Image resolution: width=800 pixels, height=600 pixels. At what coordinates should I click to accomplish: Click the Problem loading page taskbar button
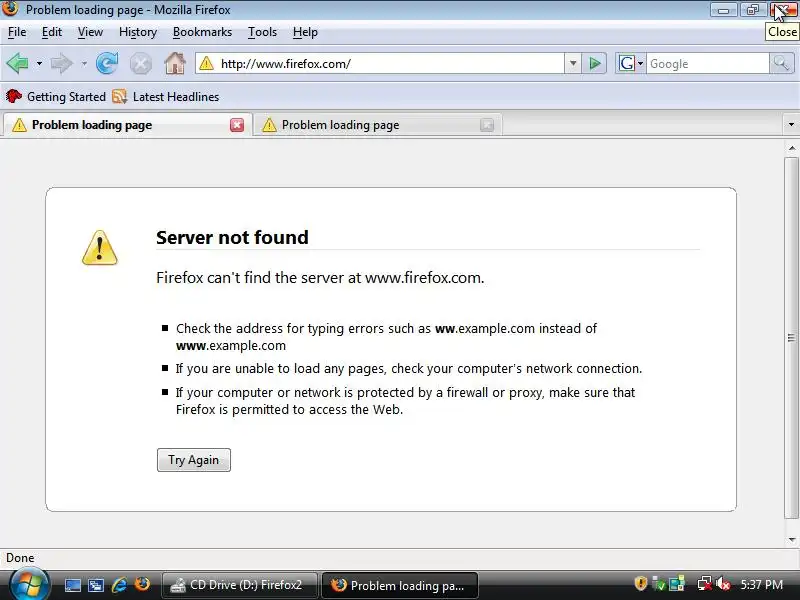coord(399,585)
